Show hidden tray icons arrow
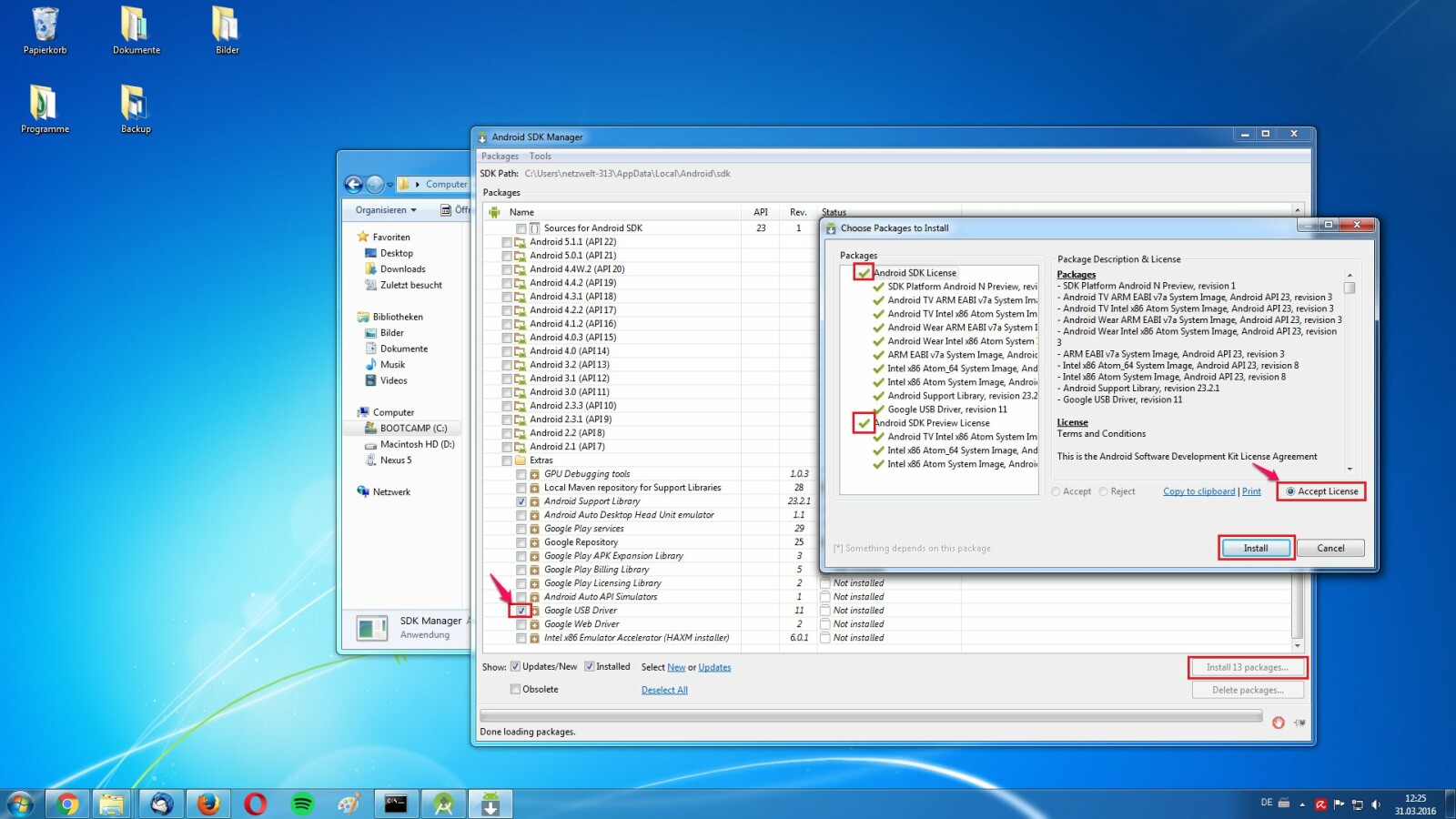 (1302, 804)
